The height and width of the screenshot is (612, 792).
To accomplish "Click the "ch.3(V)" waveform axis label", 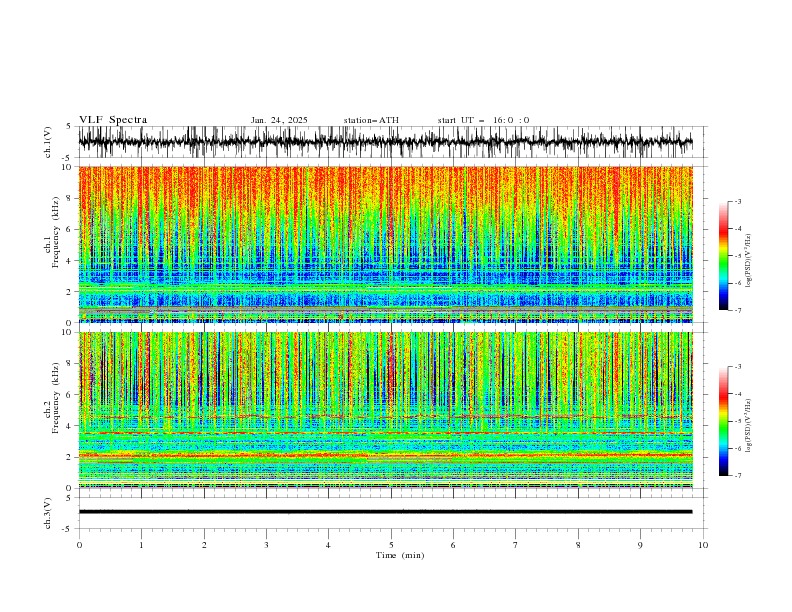I will (48, 513).
